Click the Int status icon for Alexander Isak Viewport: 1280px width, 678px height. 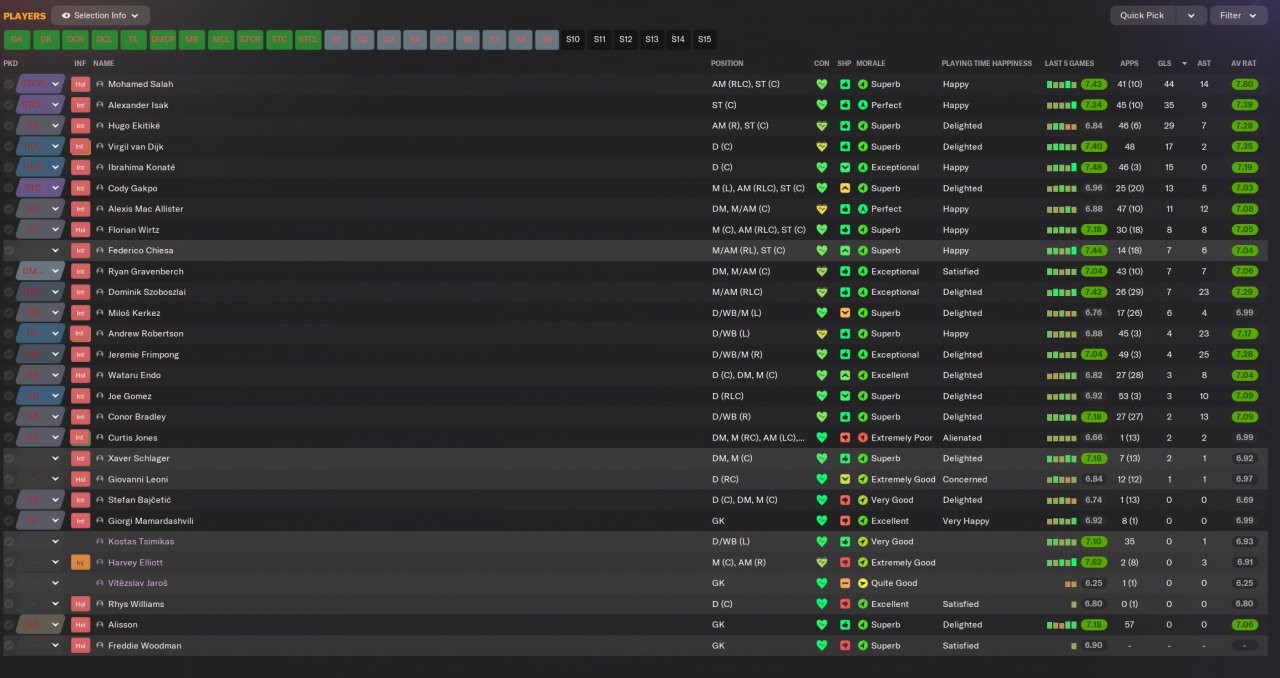(80, 105)
